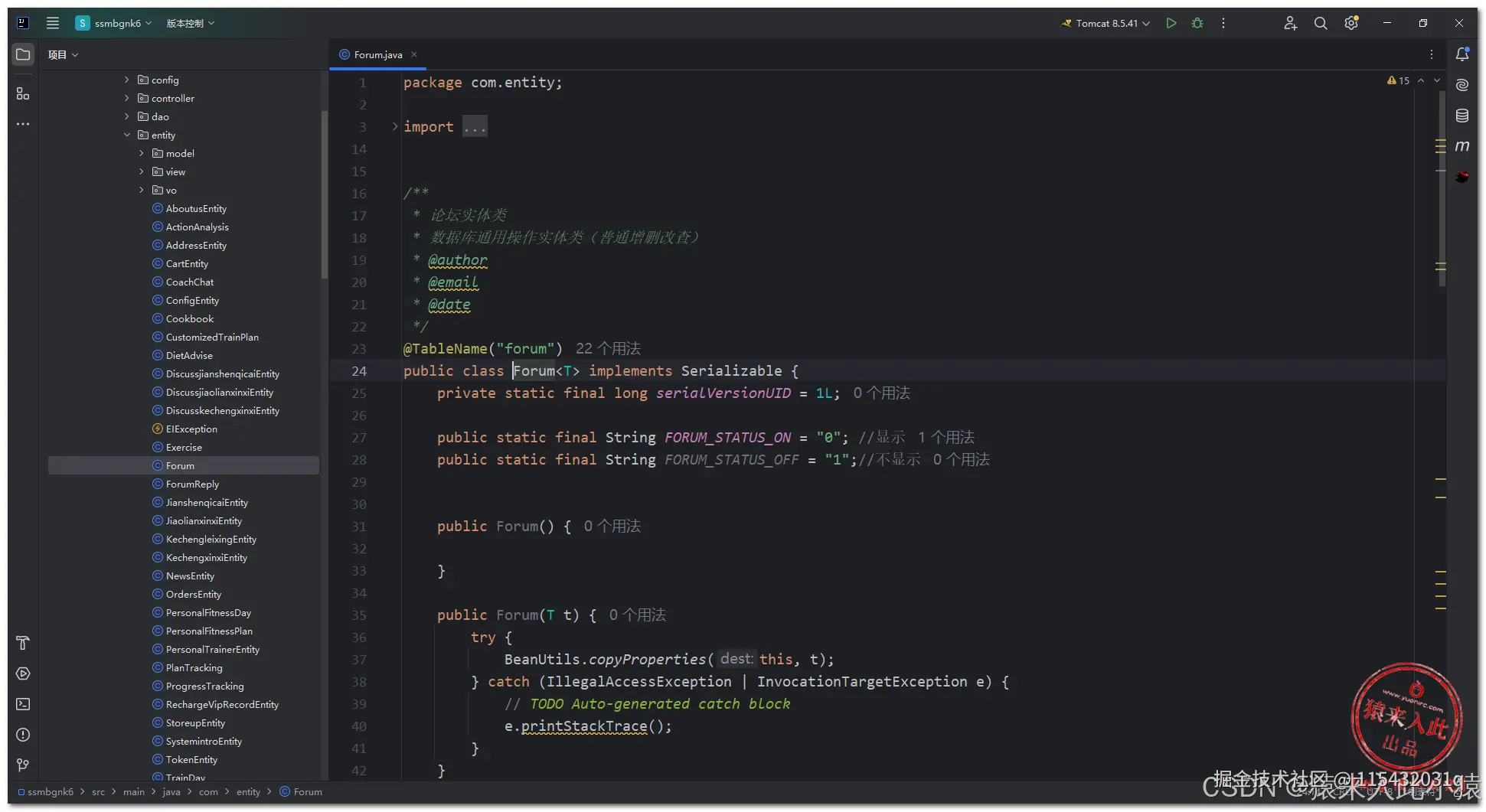This screenshot has width=1486, height=812.
Task: Run the Tomcat 8.5.41 configuration
Action: 1171,23
